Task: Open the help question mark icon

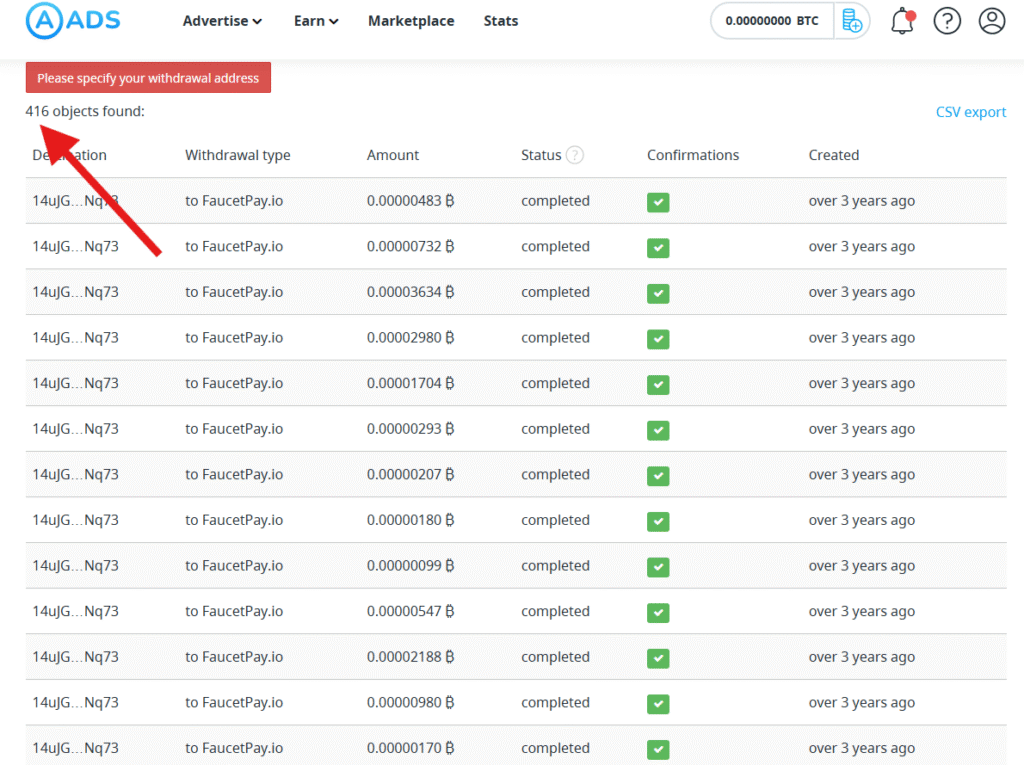Action: pos(947,21)
